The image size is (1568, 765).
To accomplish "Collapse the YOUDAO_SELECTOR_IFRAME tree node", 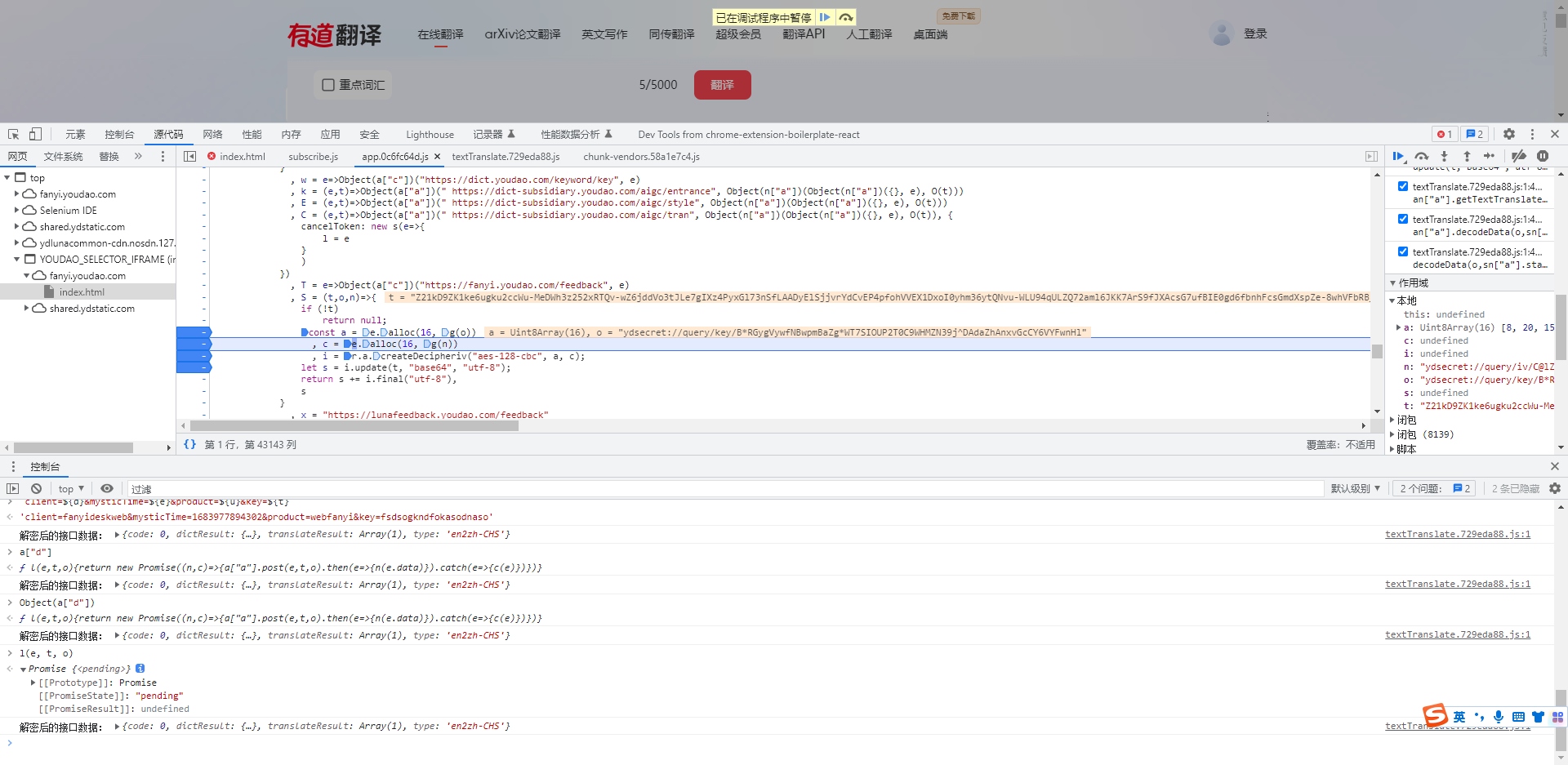I will tap(17, 259).
